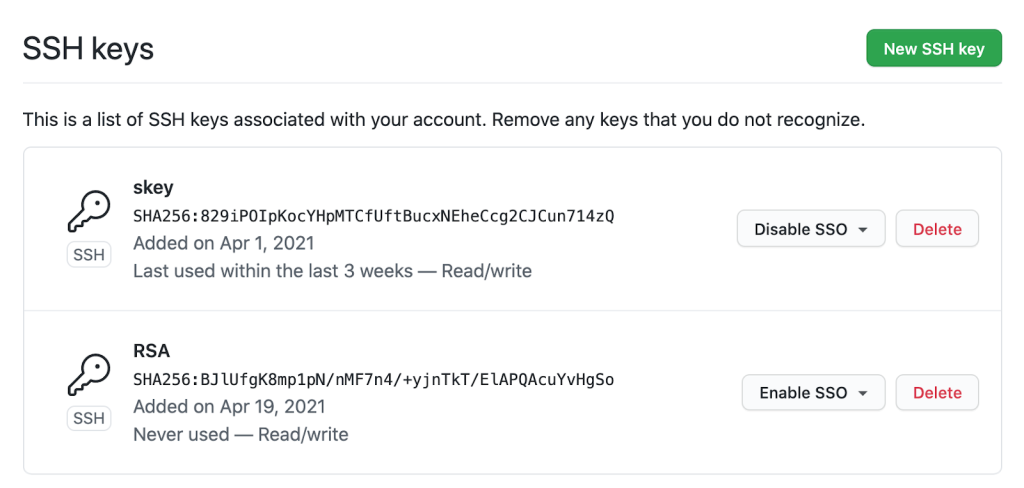Image resolution: width=1024 pixels, height=488 pixels.
Task: Click the 'Added on Apr 1, 2021' date
Action: coord(223,243)
